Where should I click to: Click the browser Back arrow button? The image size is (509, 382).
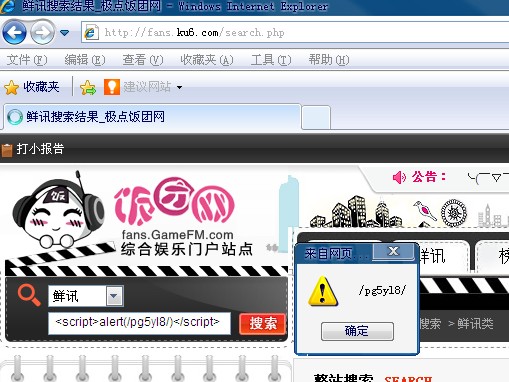coord(14,32)
